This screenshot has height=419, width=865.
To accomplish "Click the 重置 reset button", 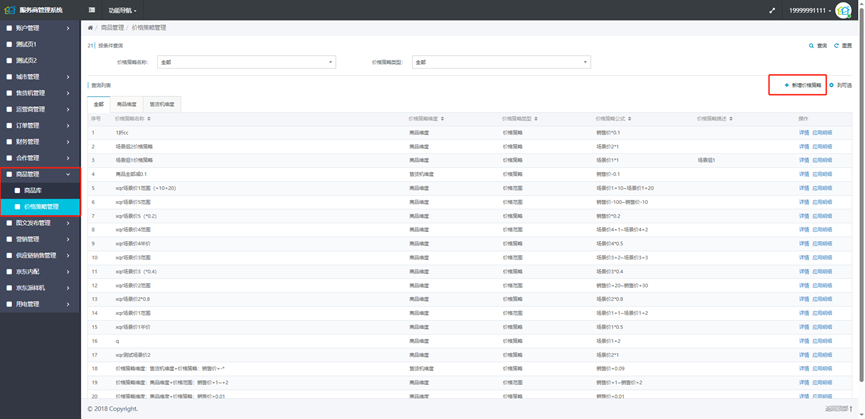I will (x=843, y=46).
